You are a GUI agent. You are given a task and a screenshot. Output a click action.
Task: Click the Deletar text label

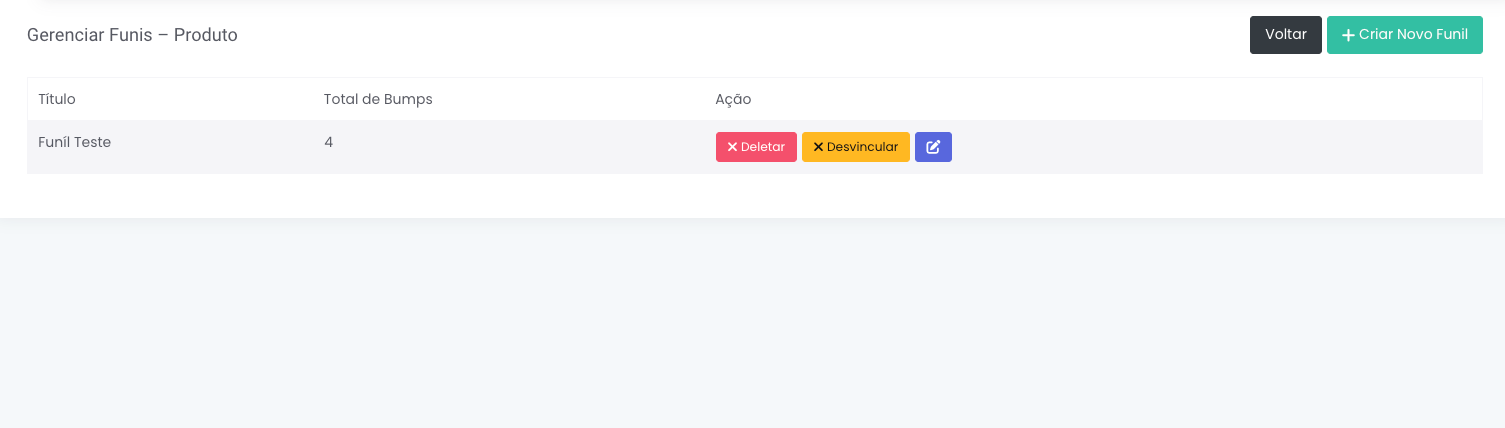pos(763,147)
